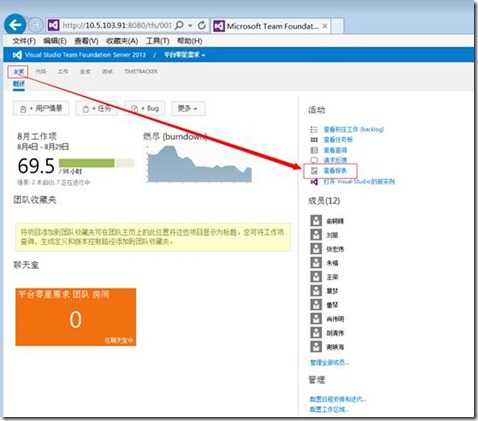Create a new 用户情景 work item
This screenshot has width=478, height=421.
(41, 109)
